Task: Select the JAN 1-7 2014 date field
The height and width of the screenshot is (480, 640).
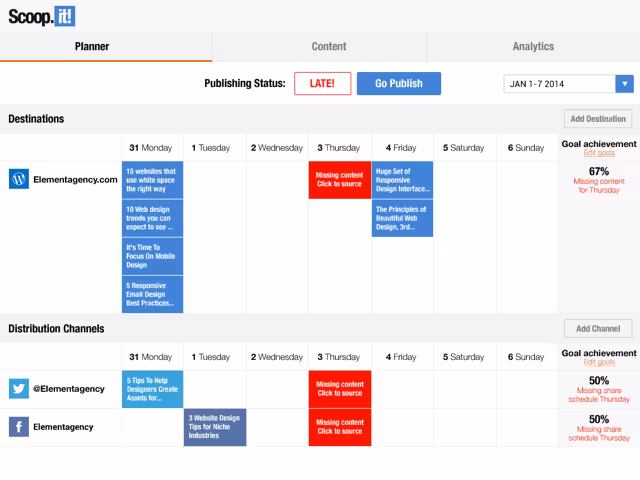Action: 560,84
